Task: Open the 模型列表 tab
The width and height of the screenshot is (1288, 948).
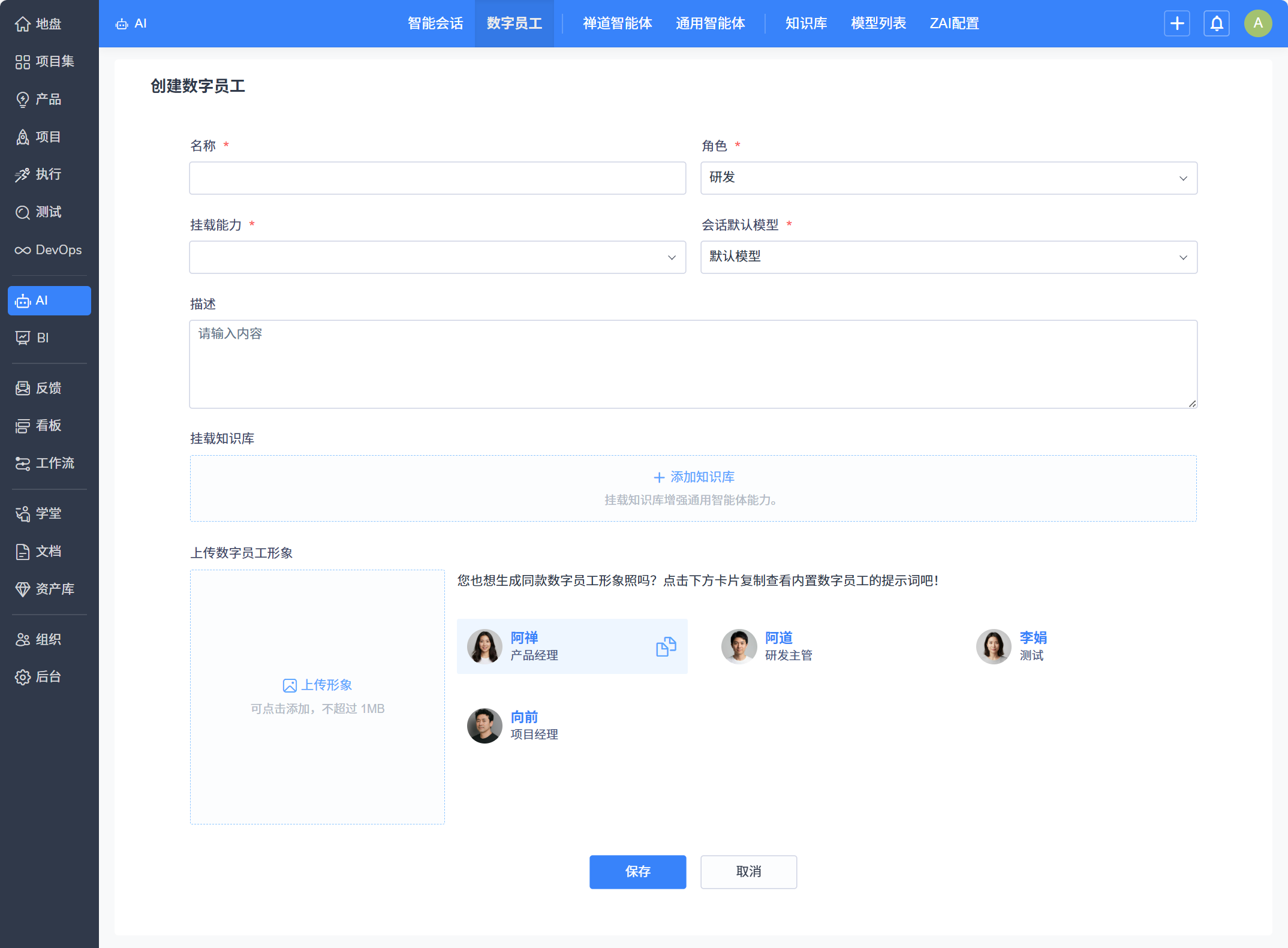Action: pyautogui.click(x=878, y=23)
